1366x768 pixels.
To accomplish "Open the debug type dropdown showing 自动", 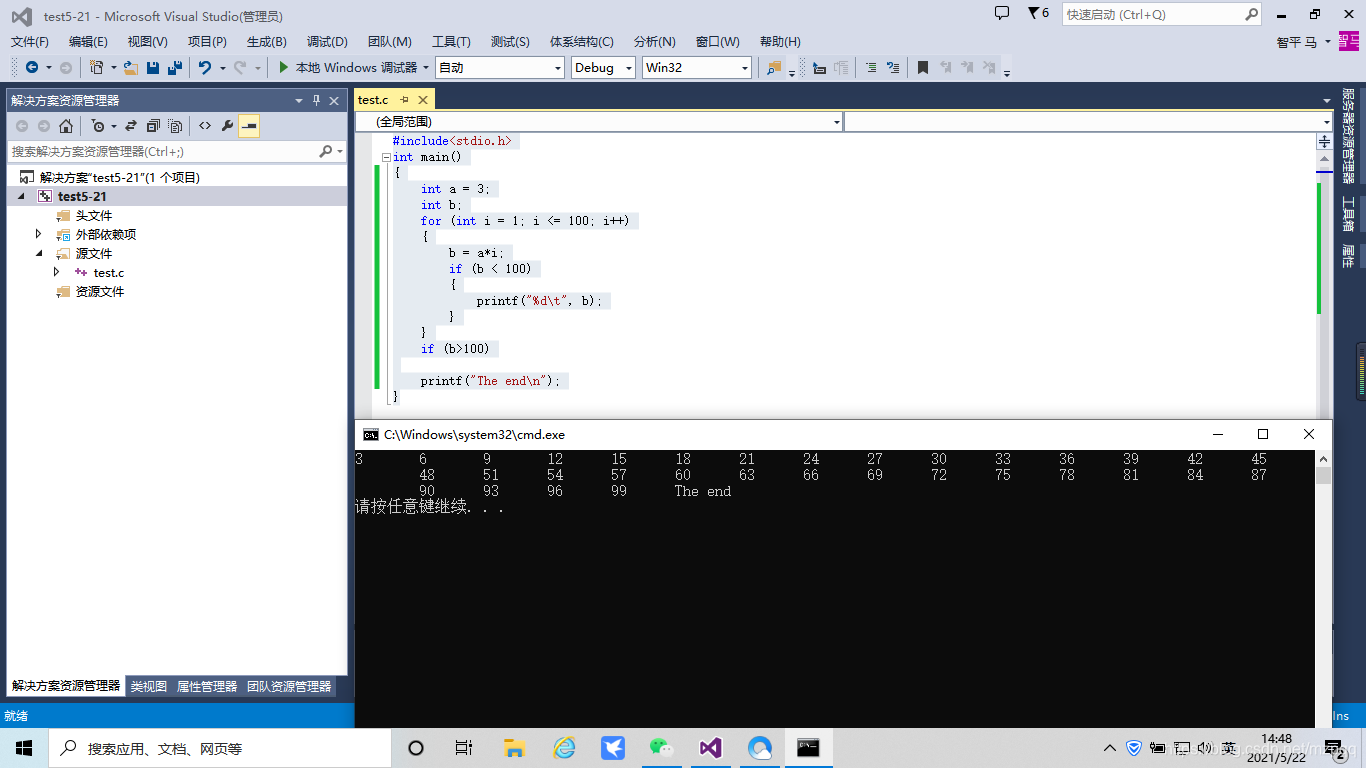I will coord(500,67).
